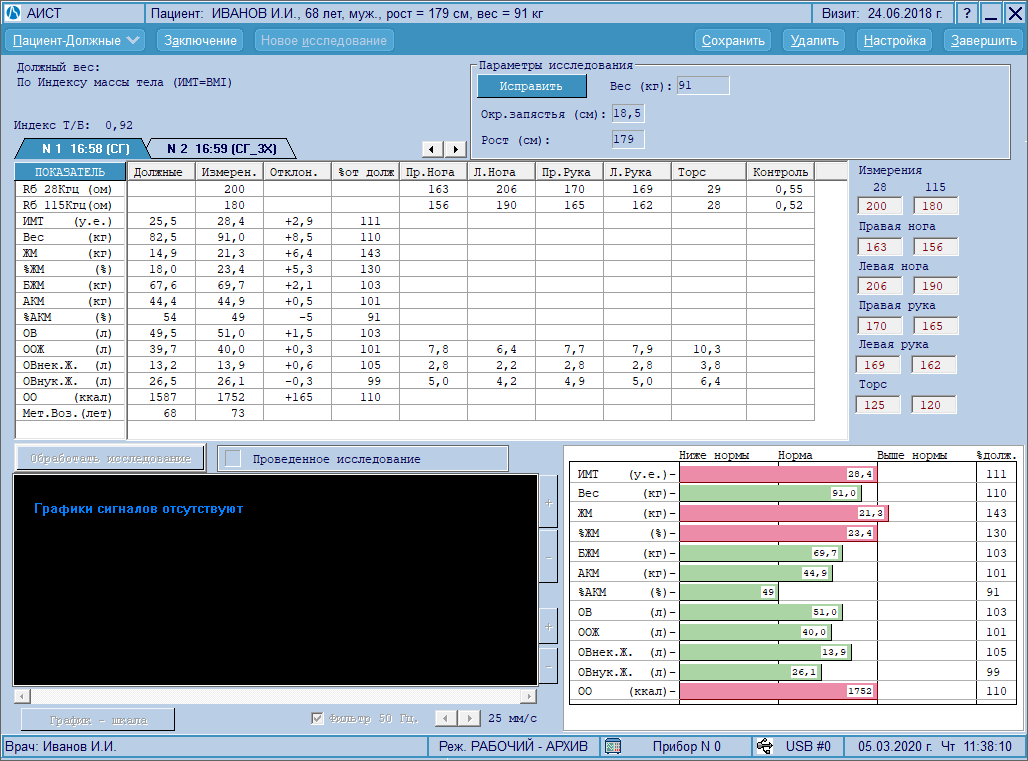Click the 200 field under Измерения 28
Image resolution: width=1028 pixels, height=761 pixels.
point(879,206)
